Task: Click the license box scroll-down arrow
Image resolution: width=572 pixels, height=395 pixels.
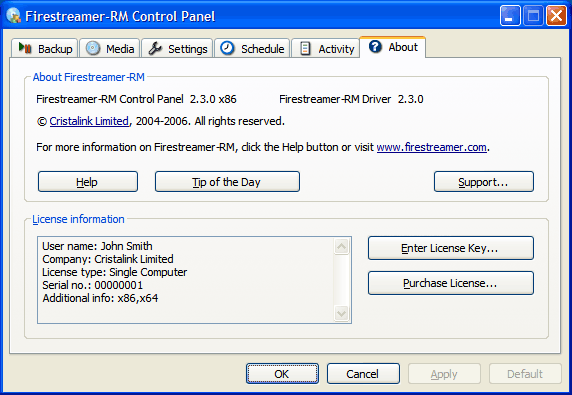Action: pos(341,313)
